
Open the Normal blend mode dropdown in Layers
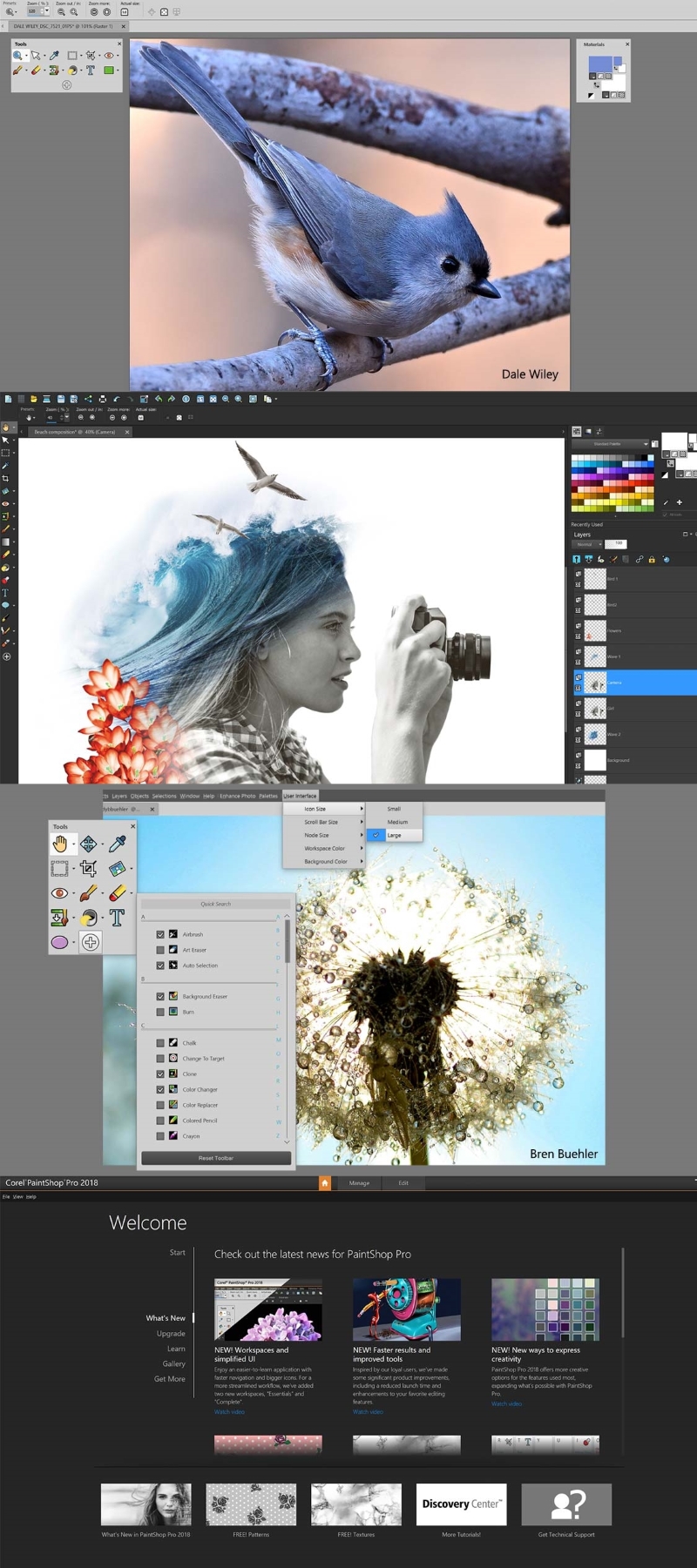[x=587, y=544]
